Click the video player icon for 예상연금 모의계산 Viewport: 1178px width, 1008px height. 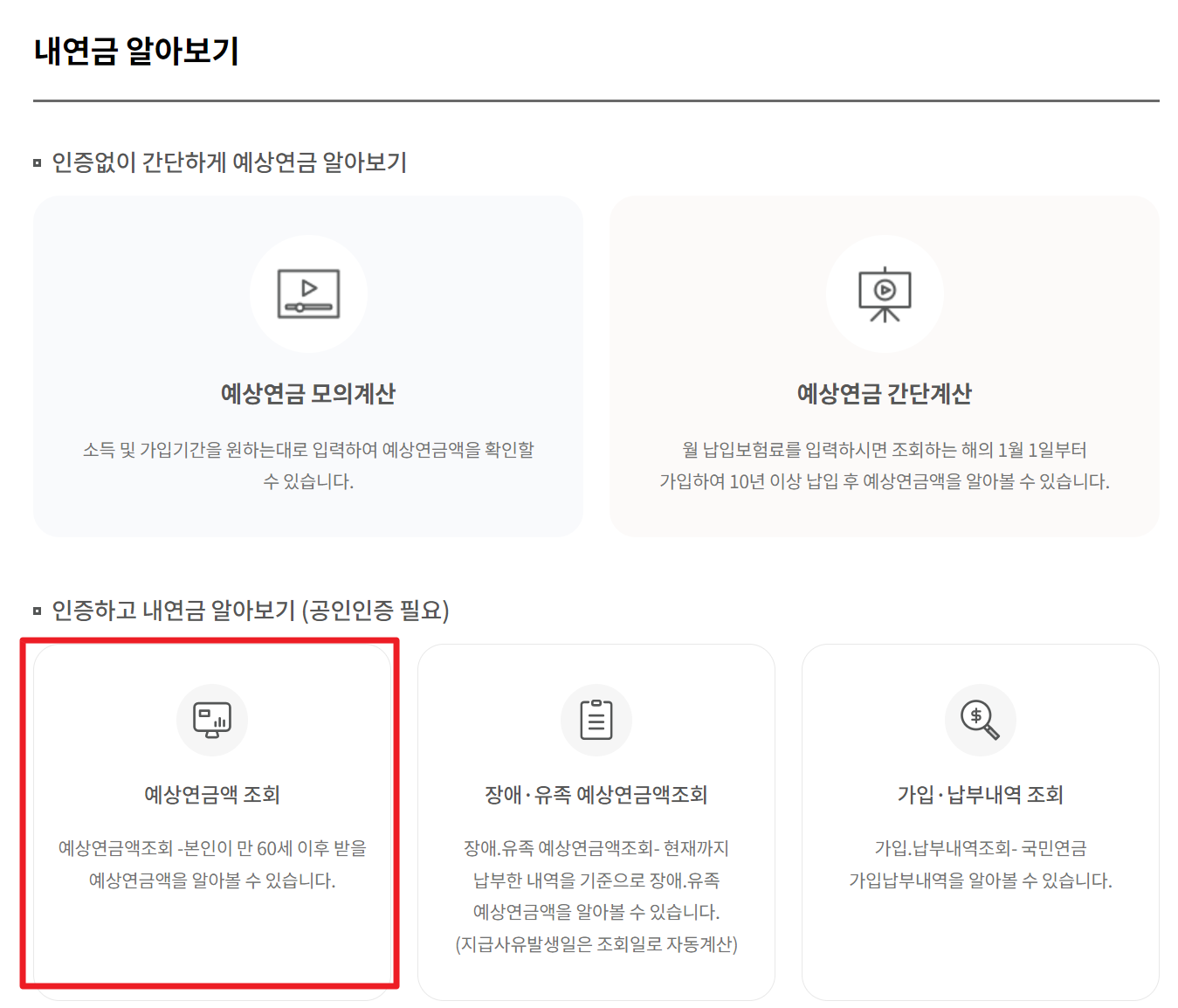click(x=308, y=293)
